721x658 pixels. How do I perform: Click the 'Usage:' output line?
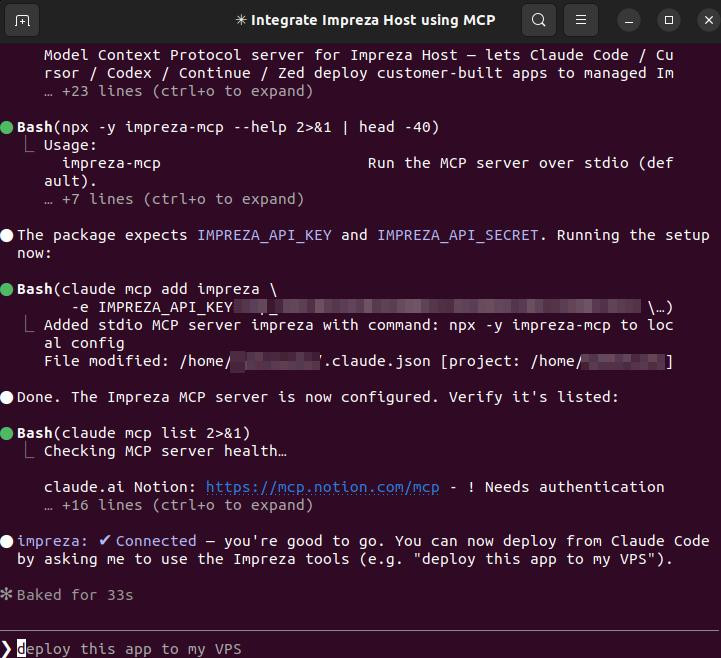(70, 145)
